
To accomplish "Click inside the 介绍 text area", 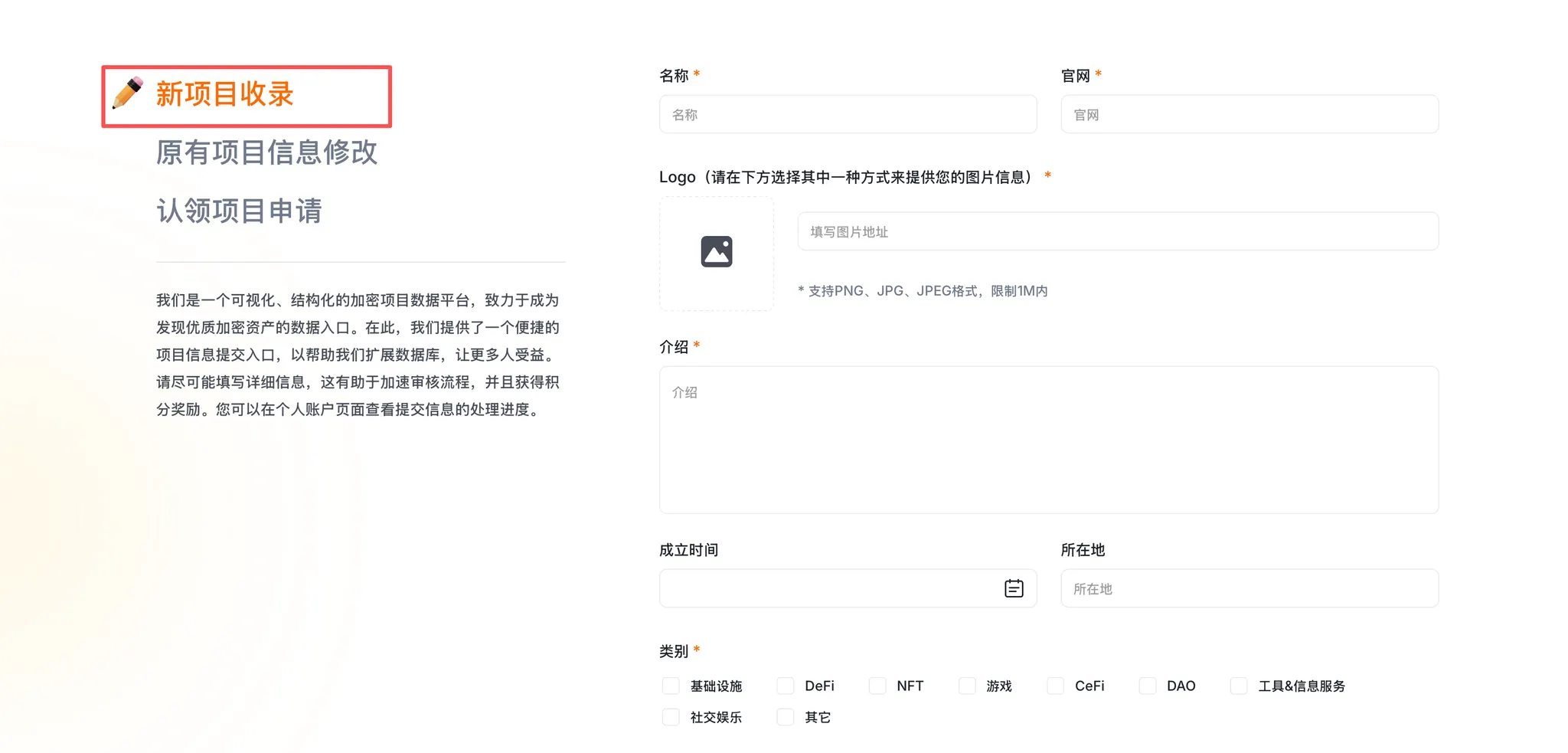I will point(1048,440).
